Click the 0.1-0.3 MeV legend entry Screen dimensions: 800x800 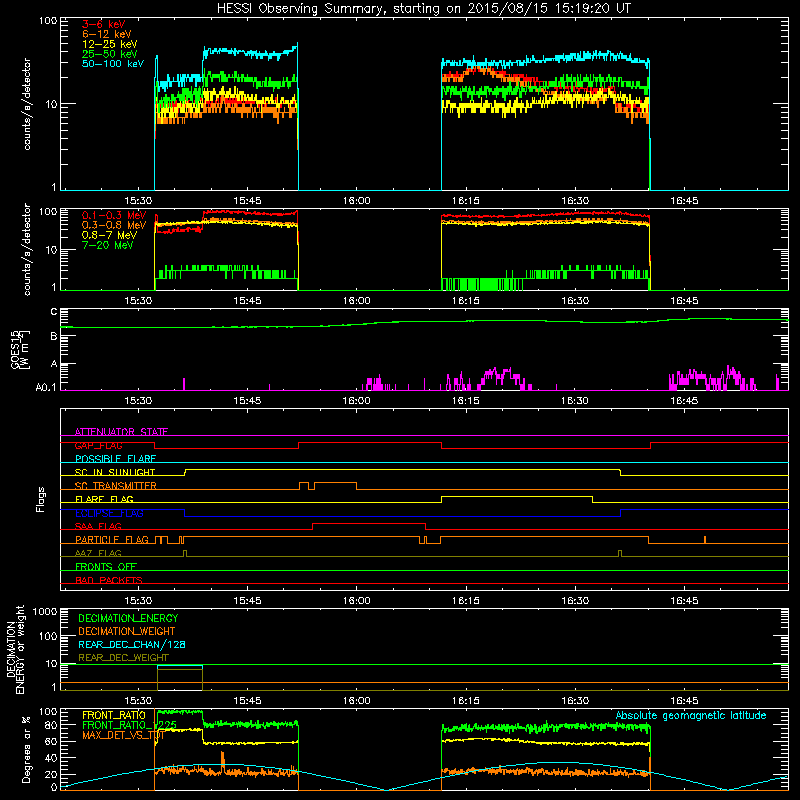coord(114,215)
